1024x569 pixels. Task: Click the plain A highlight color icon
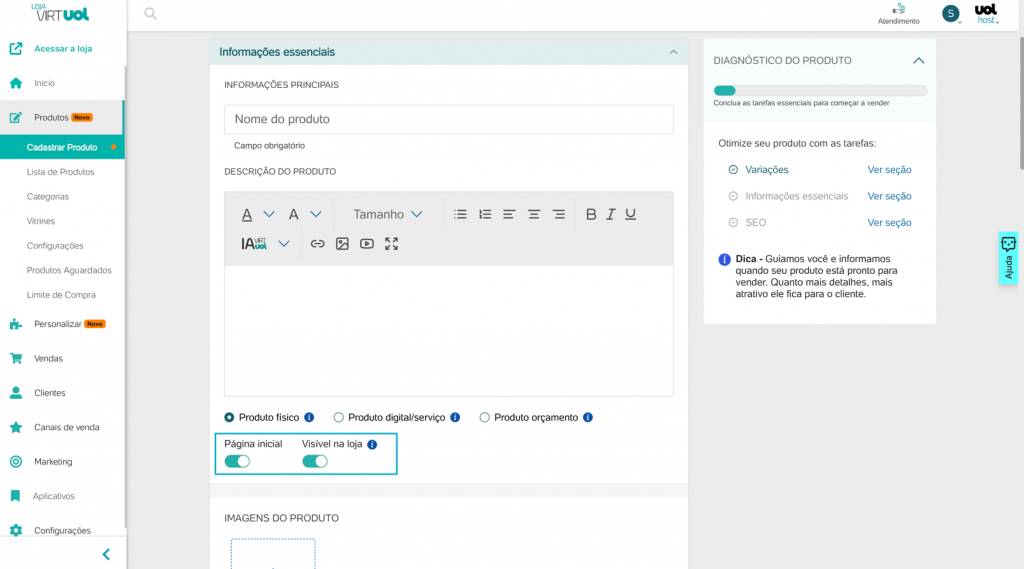click(x=294, y=214)
